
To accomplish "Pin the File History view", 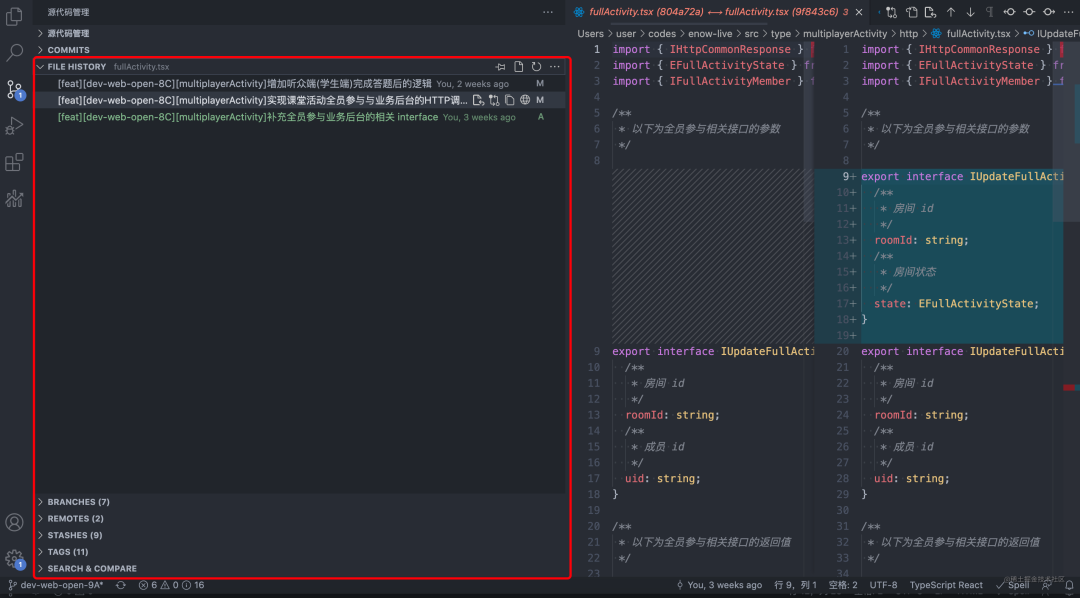I will click(x=501, y=67).
